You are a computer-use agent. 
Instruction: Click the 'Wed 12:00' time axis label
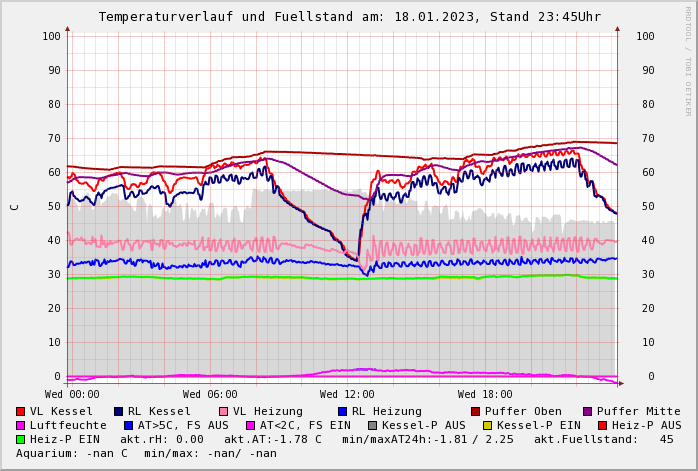347,395
